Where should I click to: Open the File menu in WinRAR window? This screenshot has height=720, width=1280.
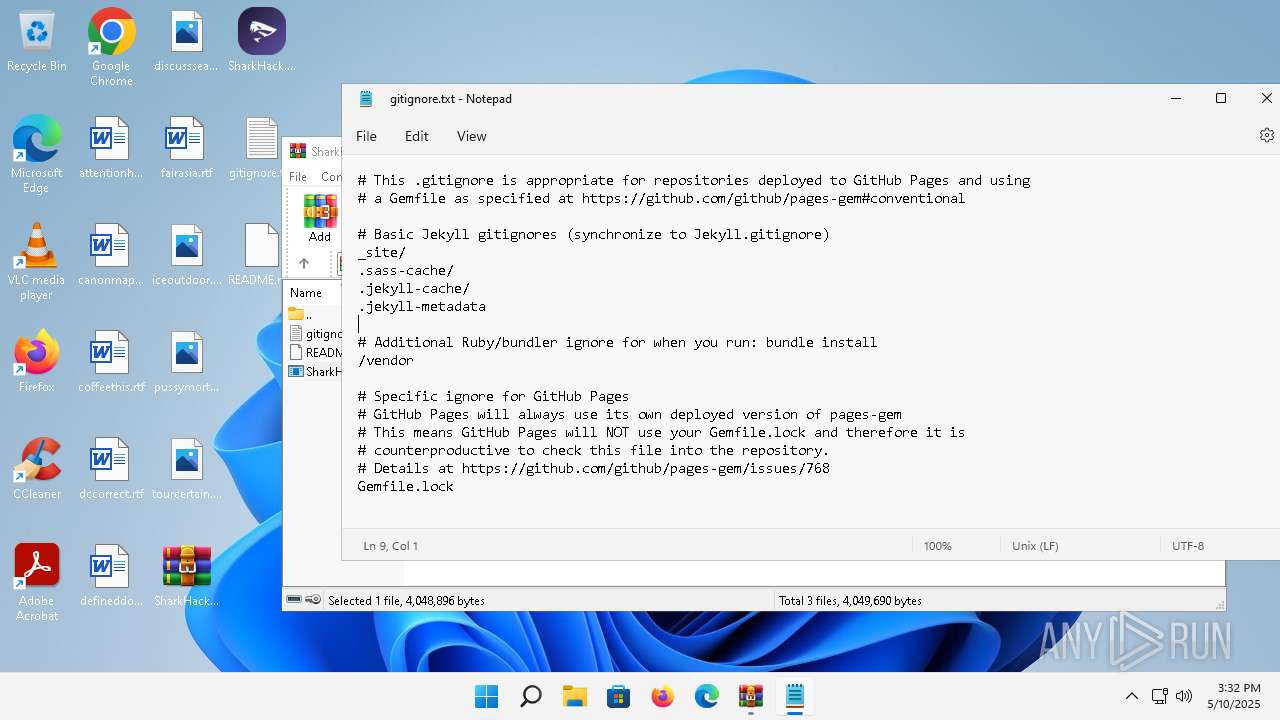point(298,177)
